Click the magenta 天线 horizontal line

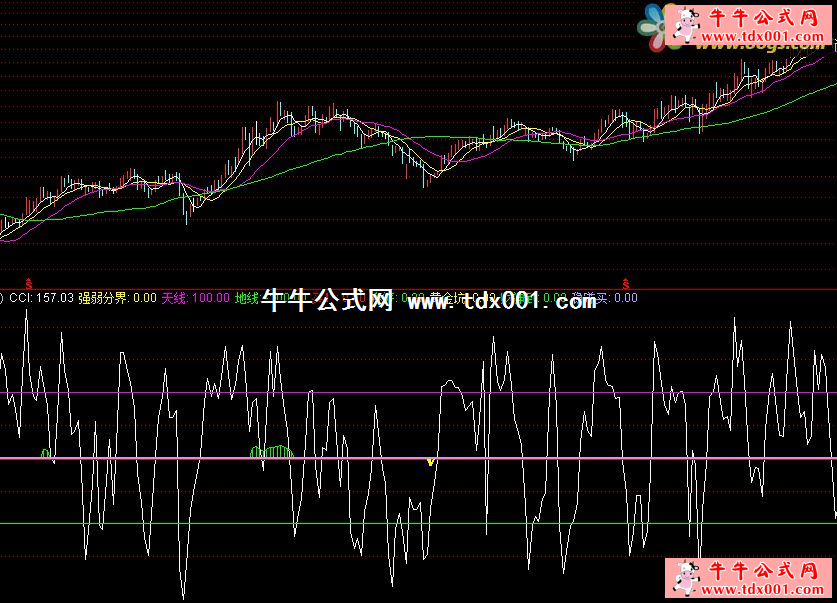pyautogui.click(x=600, y=393)
